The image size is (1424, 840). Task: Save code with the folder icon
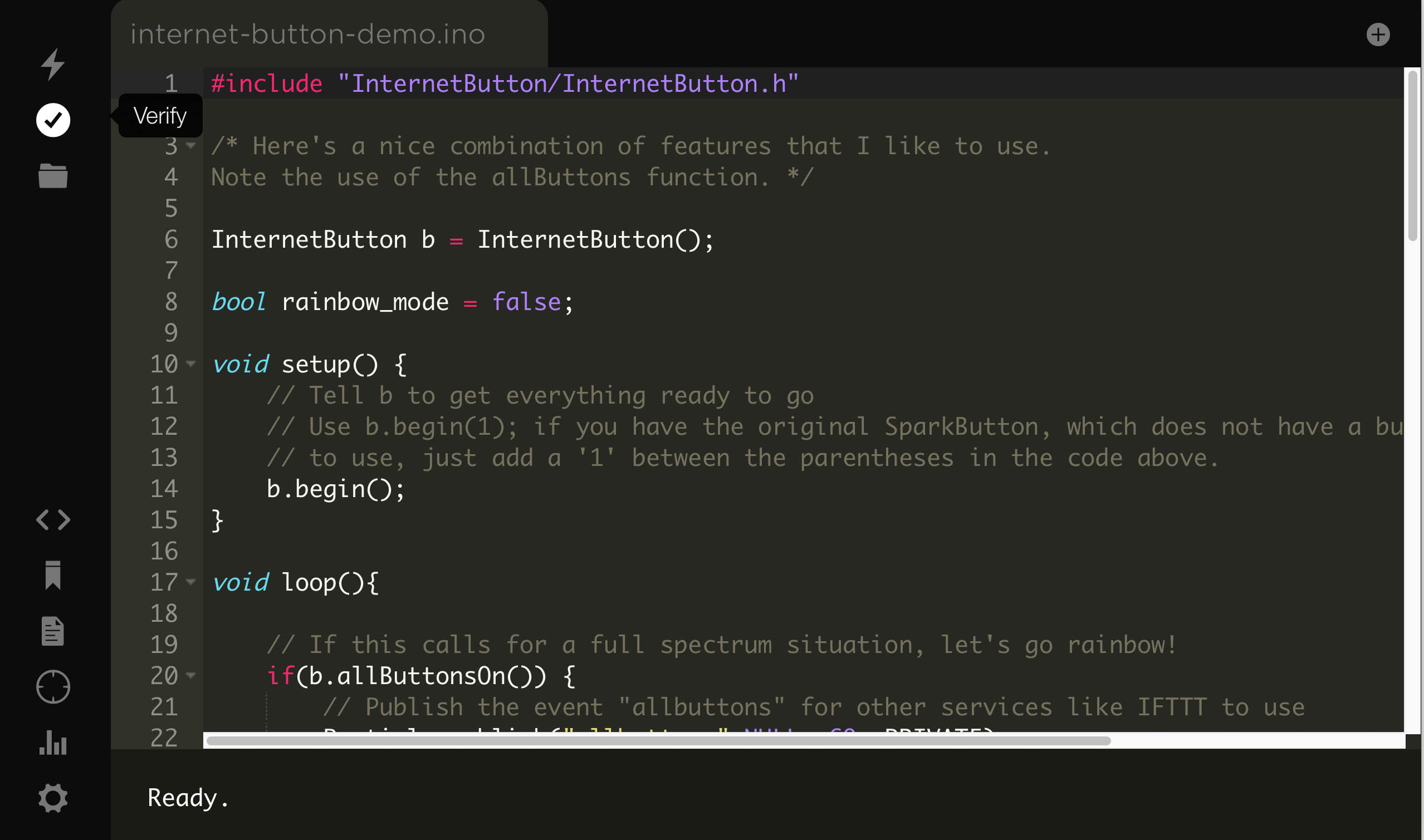(x=53, y=175)
